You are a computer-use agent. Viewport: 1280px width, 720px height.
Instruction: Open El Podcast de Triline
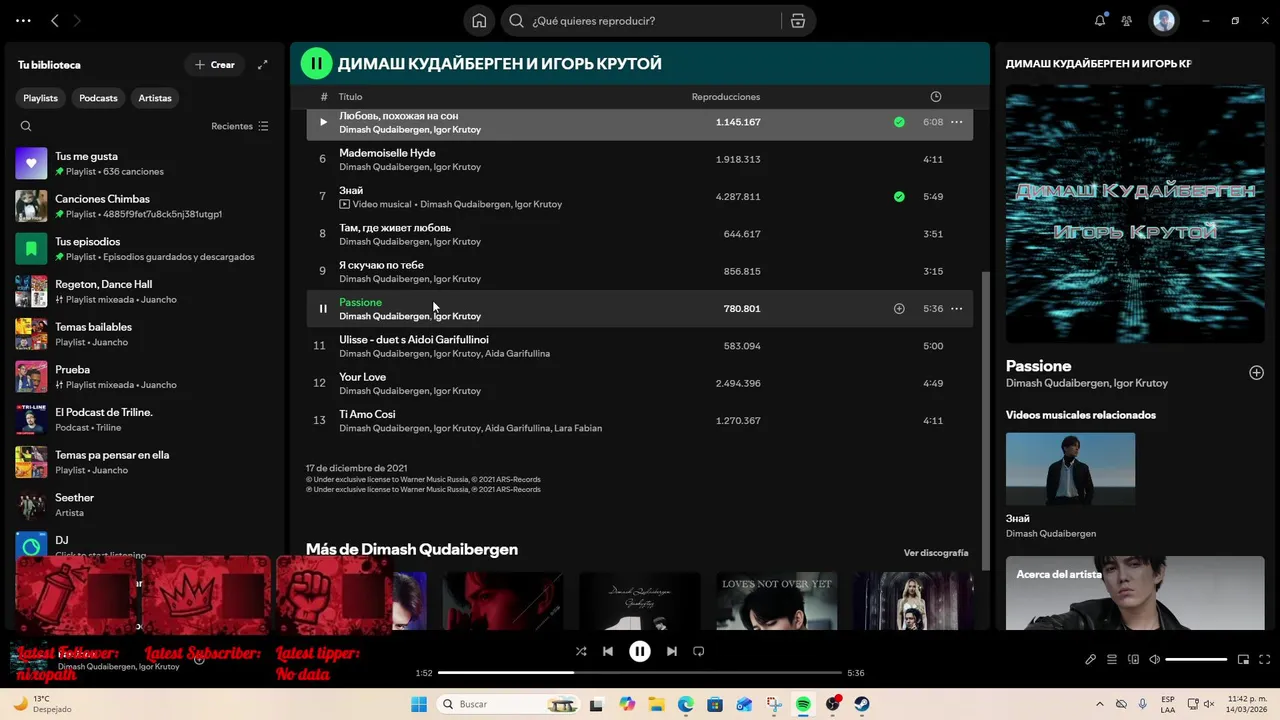(144, 419)
